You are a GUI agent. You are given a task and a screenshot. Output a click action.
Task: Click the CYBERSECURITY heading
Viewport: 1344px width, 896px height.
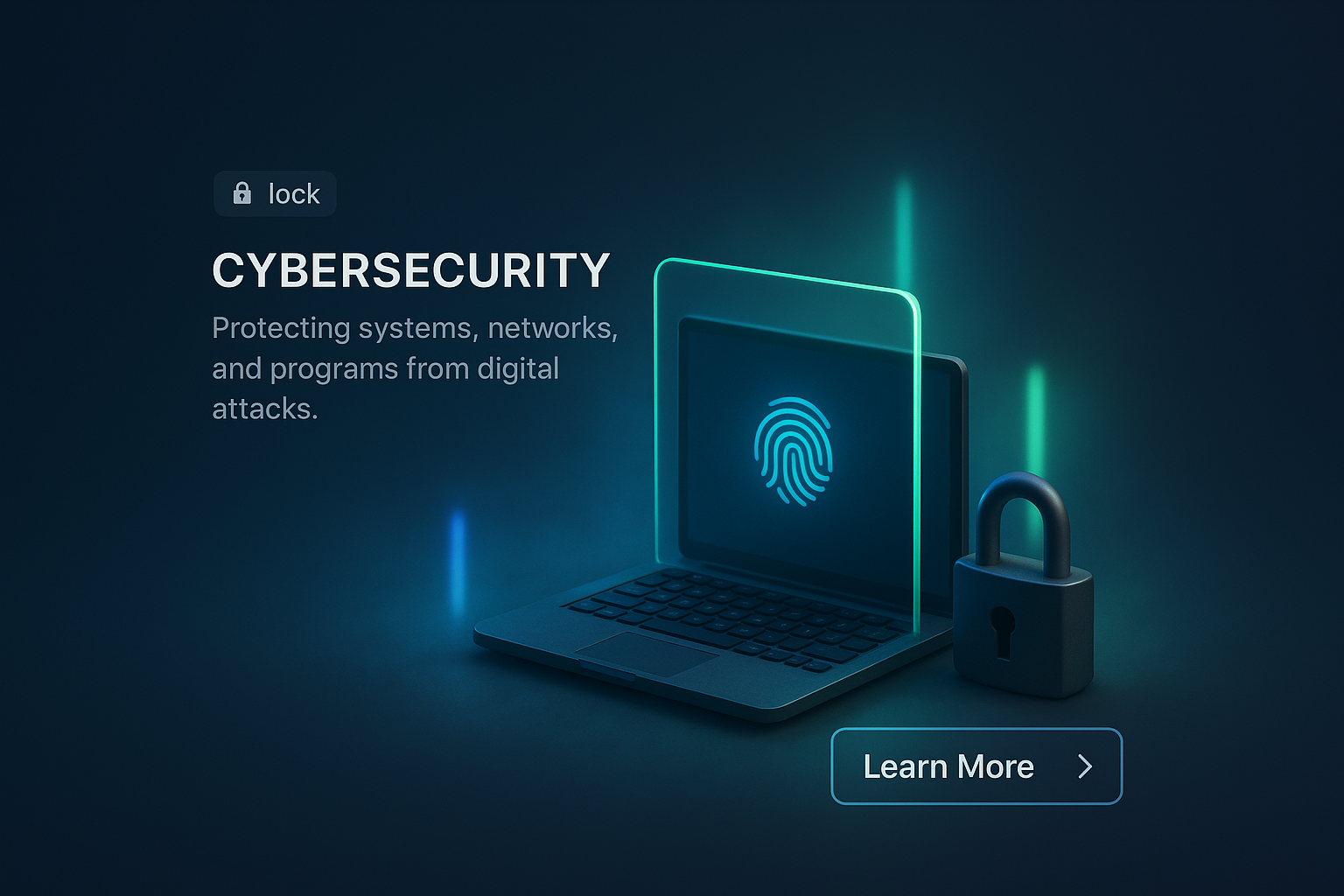411,270
